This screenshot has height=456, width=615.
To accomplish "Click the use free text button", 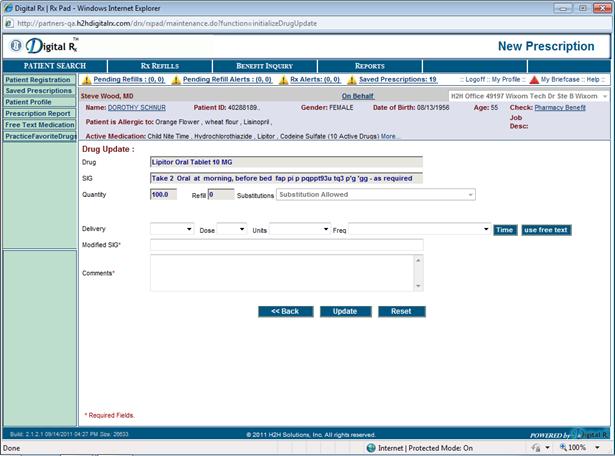I will [x=546, y=229].
